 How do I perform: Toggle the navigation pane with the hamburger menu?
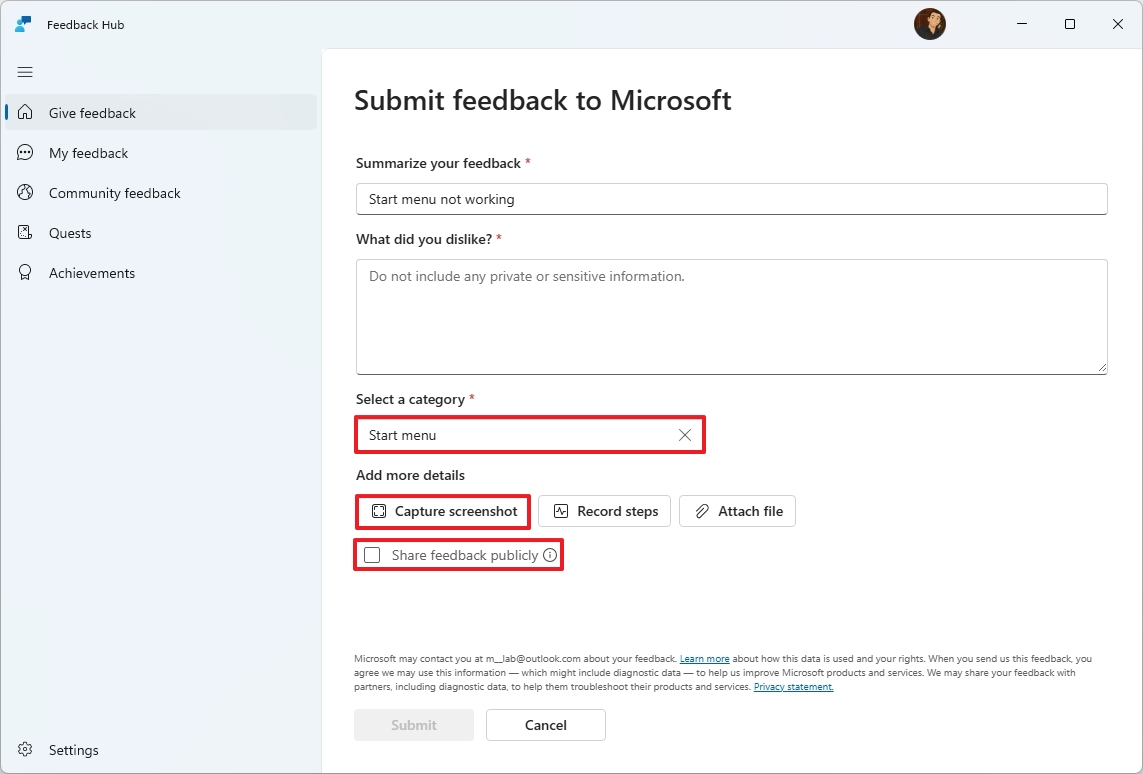(25, 72)
